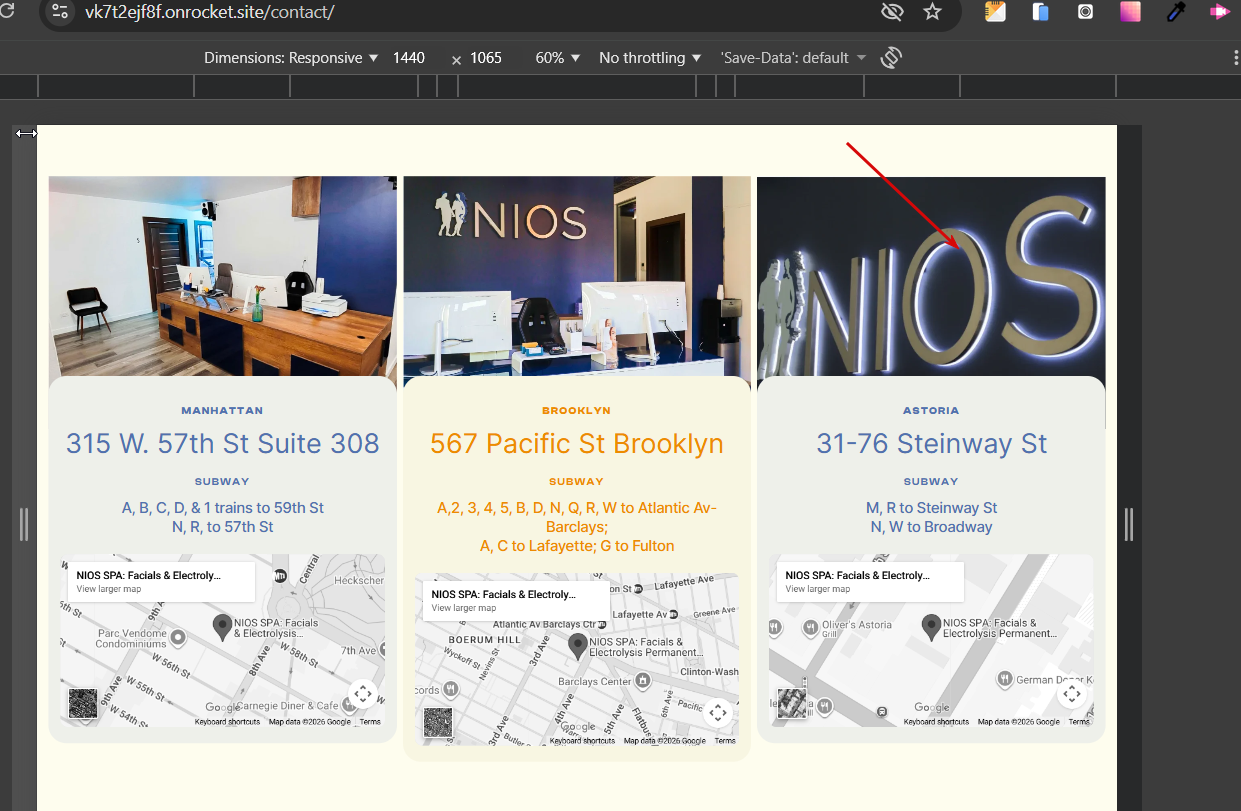Screen dimensions: 1241x811
Task: Click the viewport width field showing 1440
Action: [x=409, y=58]
